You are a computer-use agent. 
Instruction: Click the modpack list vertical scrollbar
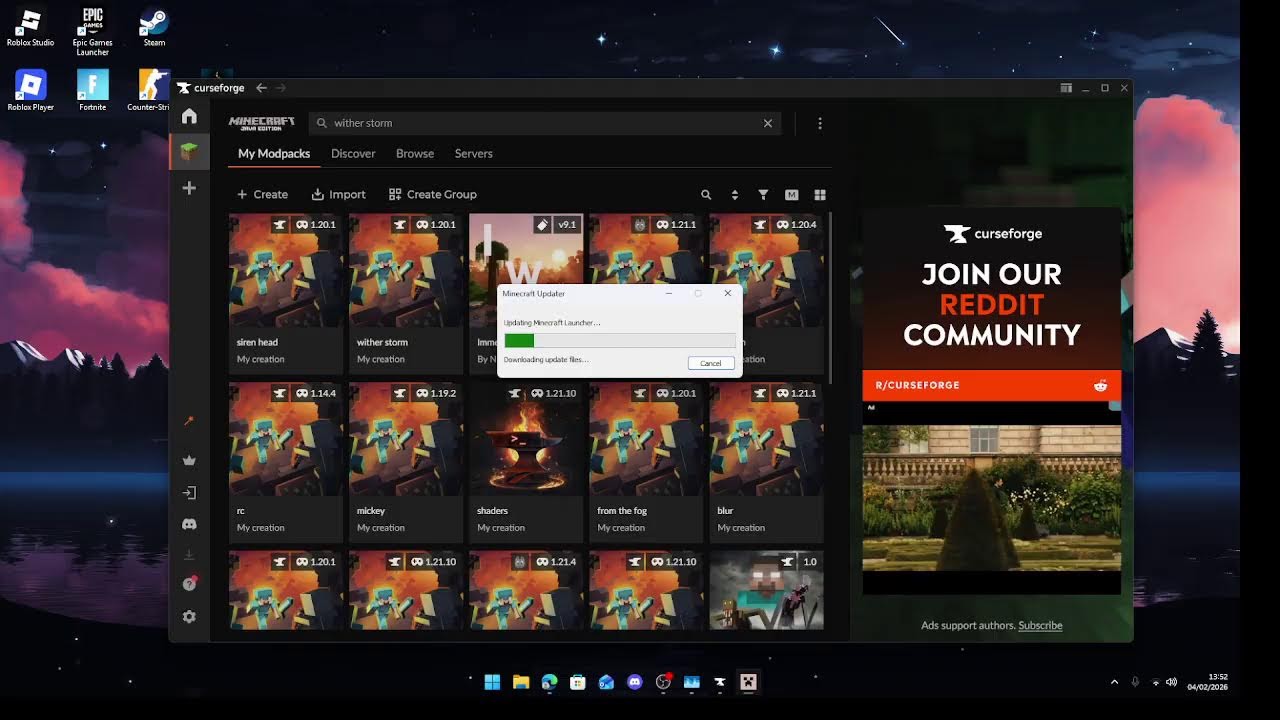pos(829,297)
